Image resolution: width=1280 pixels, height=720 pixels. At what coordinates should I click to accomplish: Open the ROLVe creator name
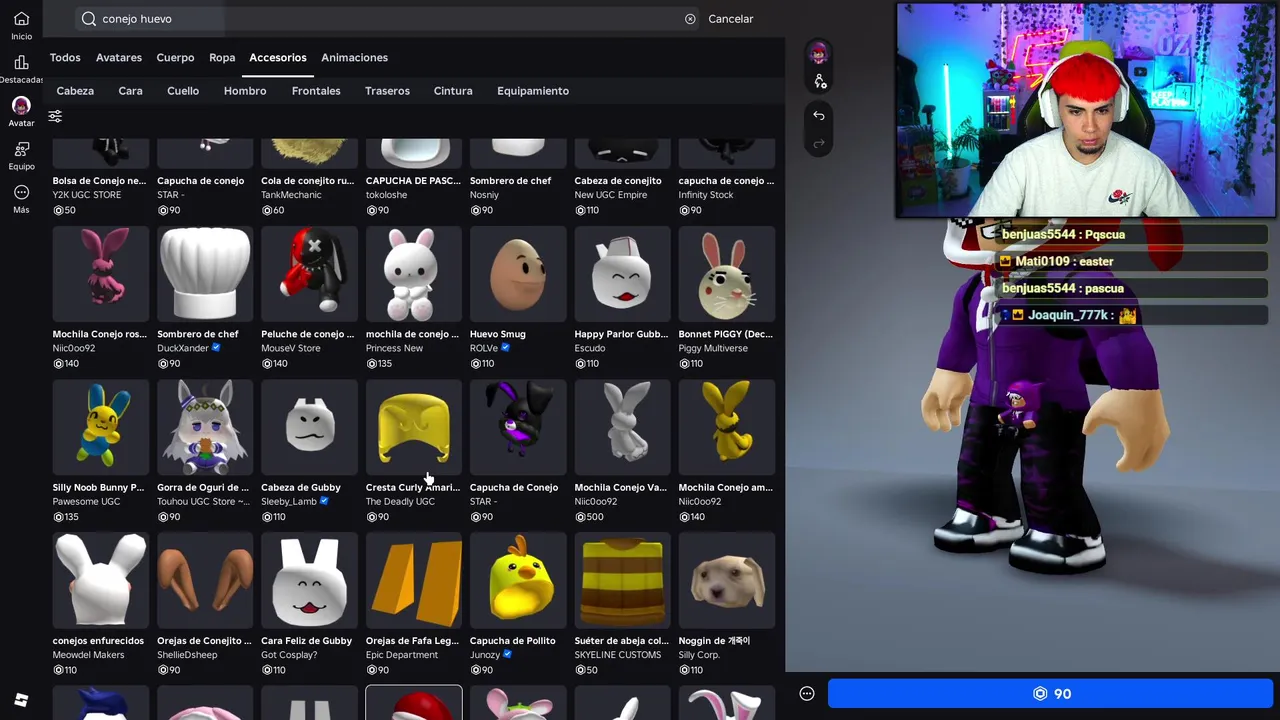point(484,348)
